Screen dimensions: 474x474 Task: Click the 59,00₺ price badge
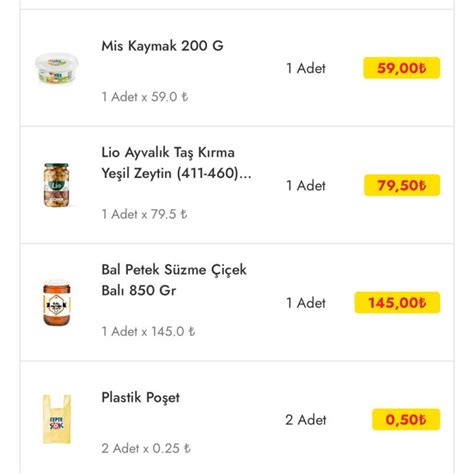(402, 68)
